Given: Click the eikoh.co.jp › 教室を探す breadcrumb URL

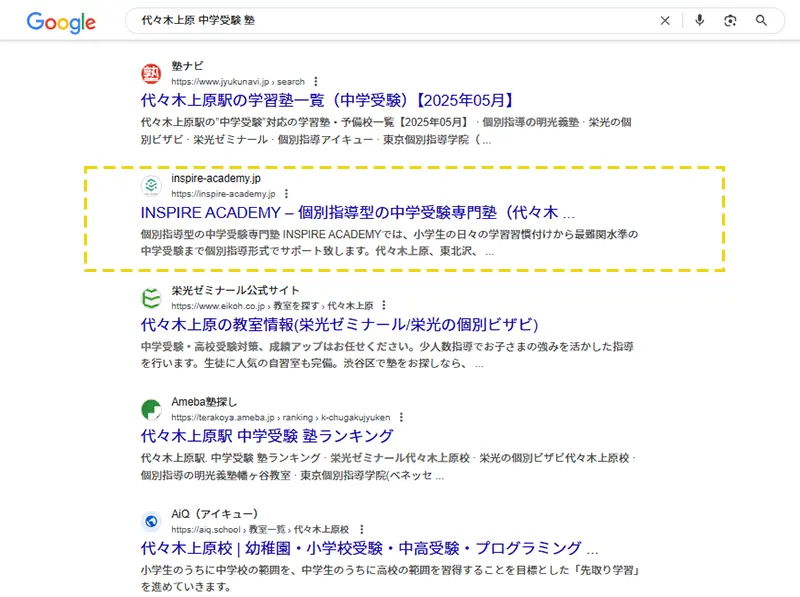Looking at the screenshot, I should pyautogui.click(x=272, y=306).
